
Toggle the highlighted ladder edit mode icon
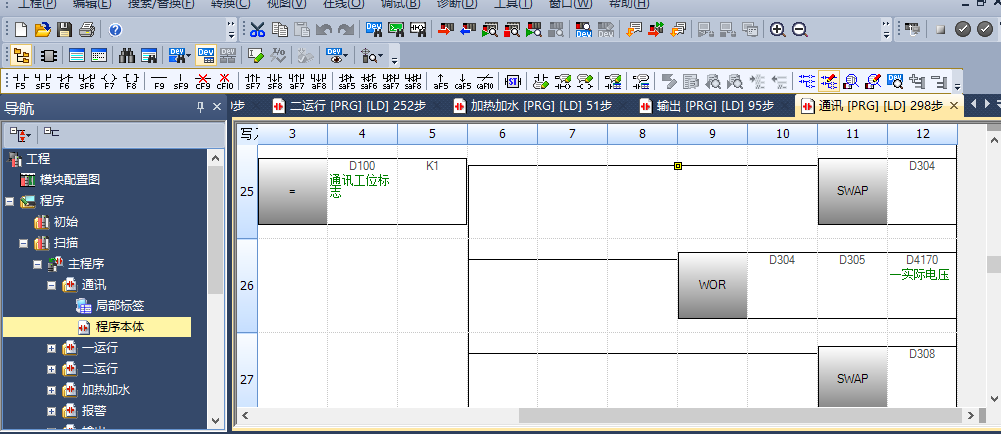click(829, 81)
